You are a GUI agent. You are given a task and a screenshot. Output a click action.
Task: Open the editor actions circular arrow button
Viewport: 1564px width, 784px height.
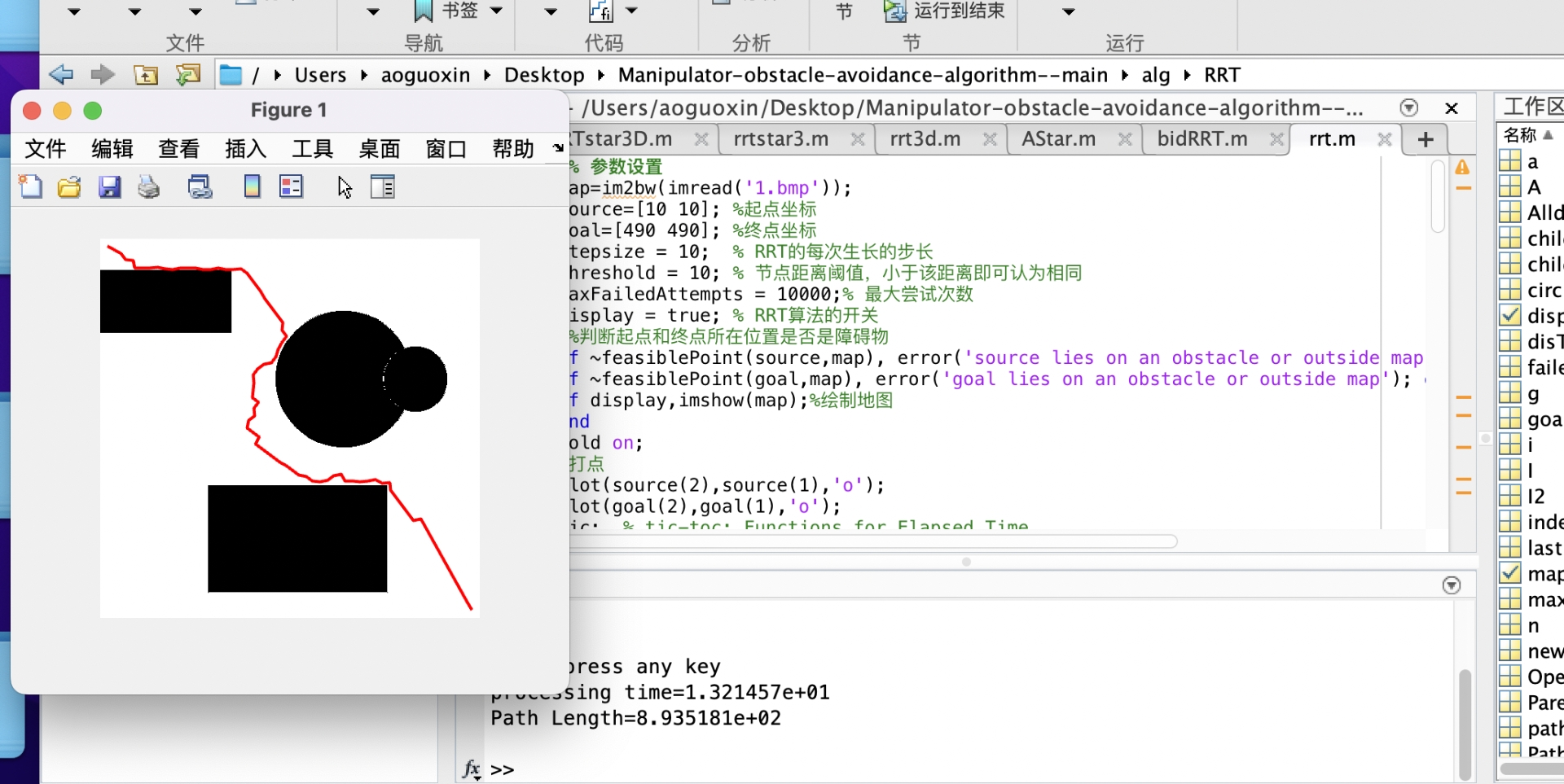coord(1409,107)
